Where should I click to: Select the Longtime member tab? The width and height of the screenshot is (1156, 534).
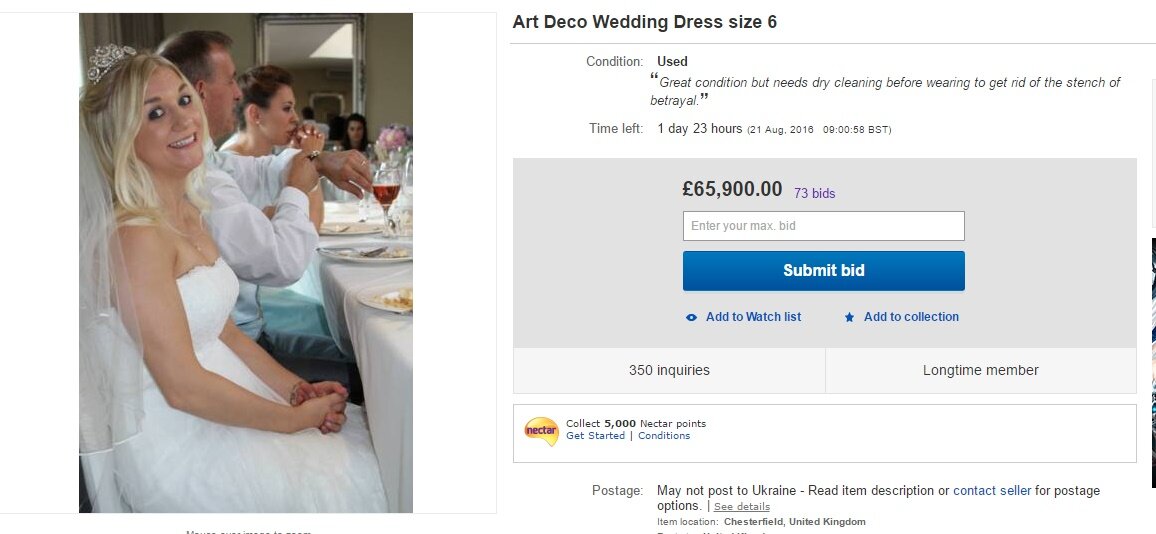980,370
